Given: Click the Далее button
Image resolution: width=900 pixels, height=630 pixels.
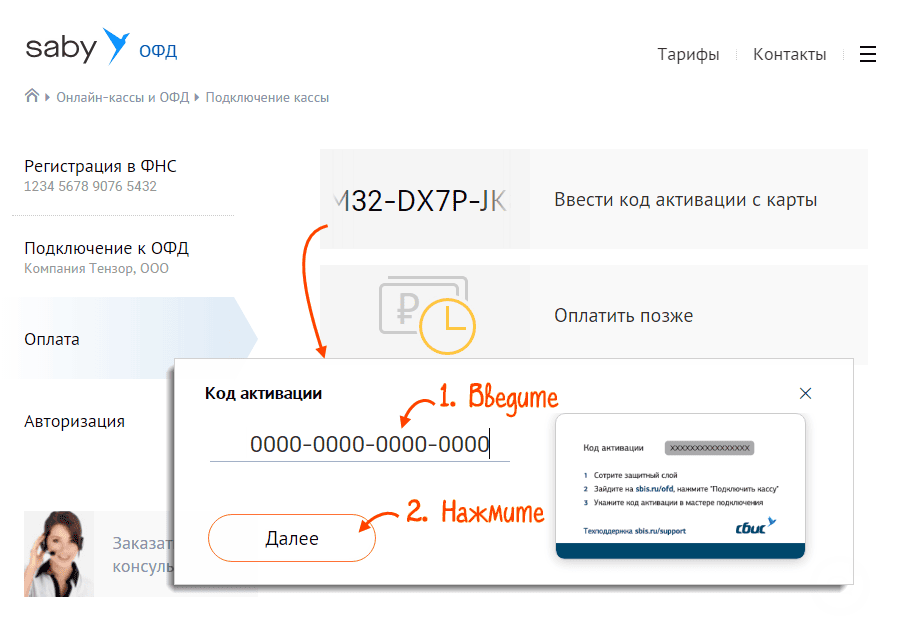Looking at the screenshot, I should 292,538.
